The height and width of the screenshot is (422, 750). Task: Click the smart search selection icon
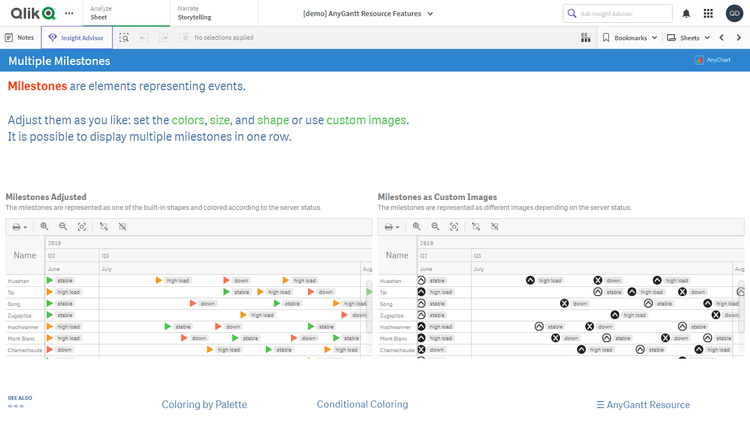point(124,37)
